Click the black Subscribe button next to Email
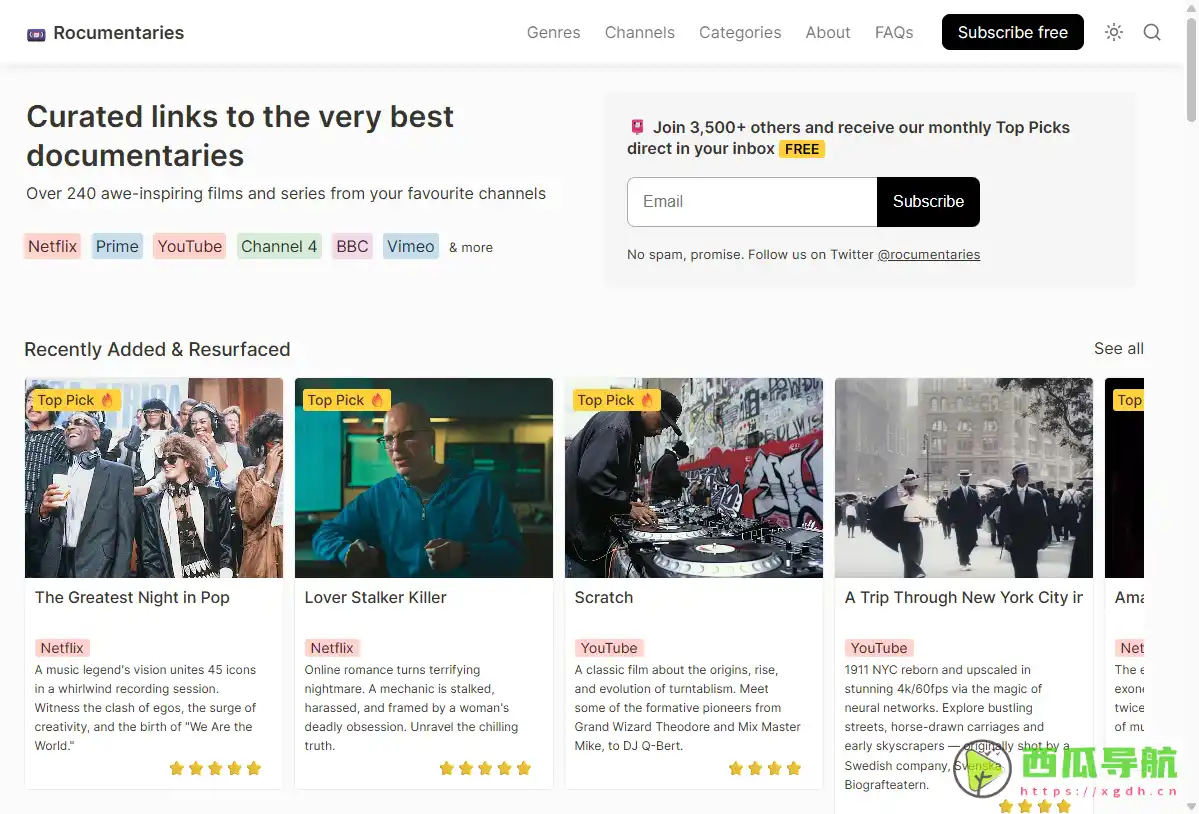The image size is (1199, 814). [928, 202]
